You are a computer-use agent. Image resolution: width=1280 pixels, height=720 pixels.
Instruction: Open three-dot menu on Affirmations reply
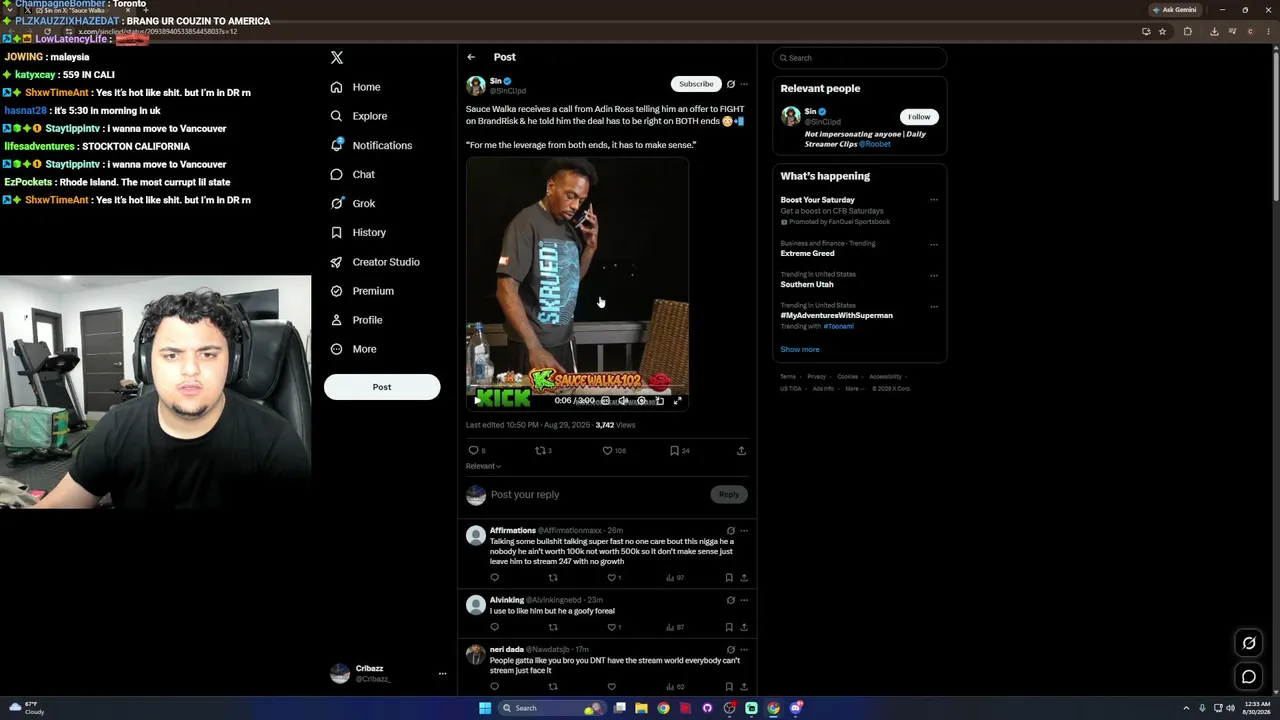[x=744, y=531]
